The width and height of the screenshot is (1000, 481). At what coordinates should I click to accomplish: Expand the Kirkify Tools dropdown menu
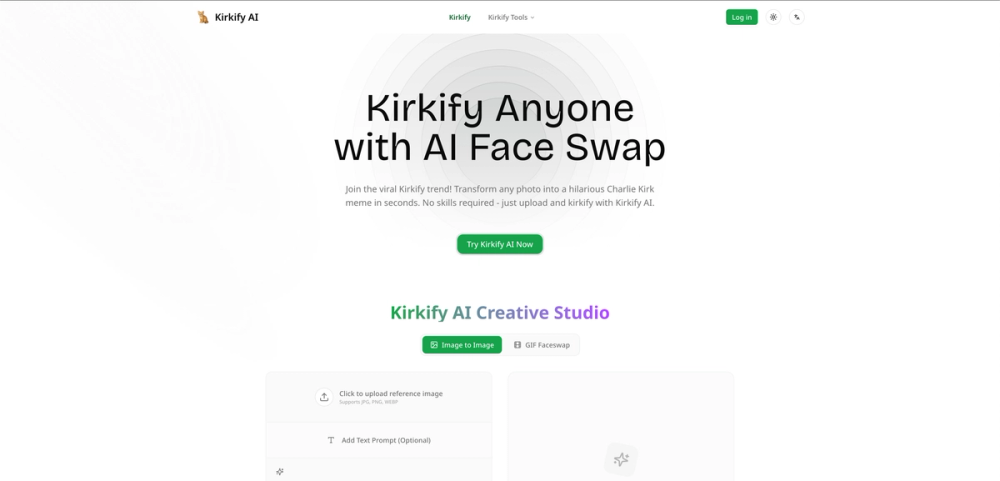pos(511,17)
